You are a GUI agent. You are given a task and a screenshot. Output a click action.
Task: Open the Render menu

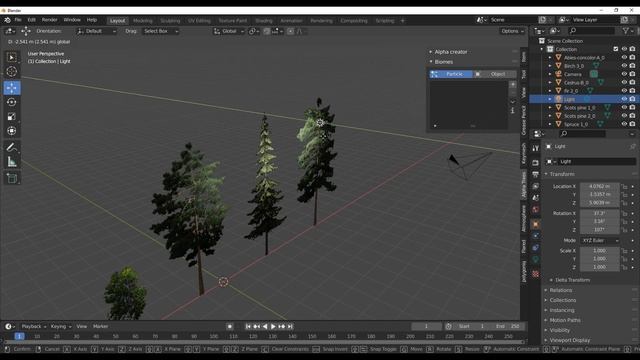coord(49,20)
